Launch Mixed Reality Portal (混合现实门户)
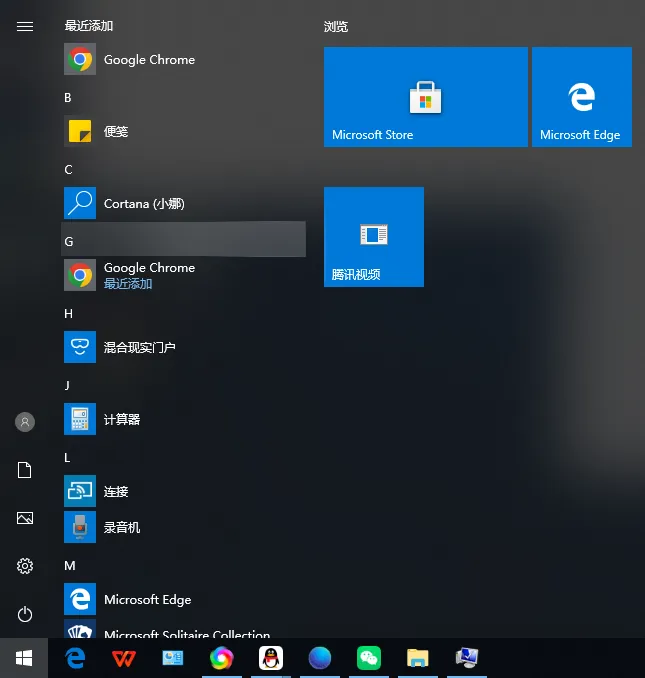 click(x=183, y=347)
